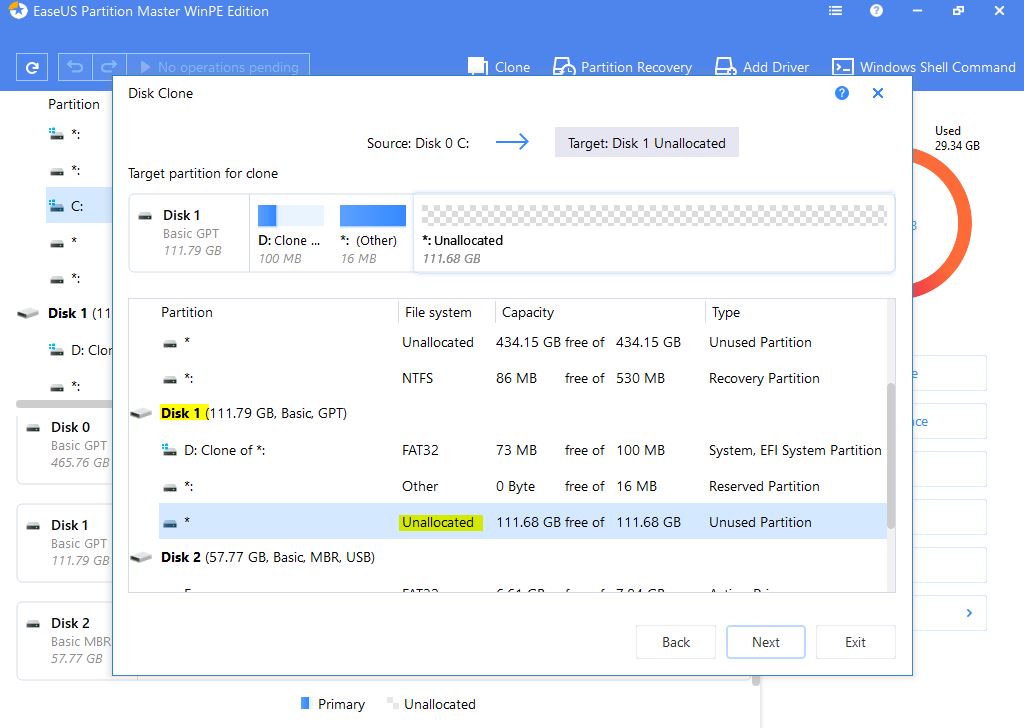The height and width of the screenshot is (728, 1024).
Task: Select Disk 2 USB entry in list
Action: tap(267, 557)
